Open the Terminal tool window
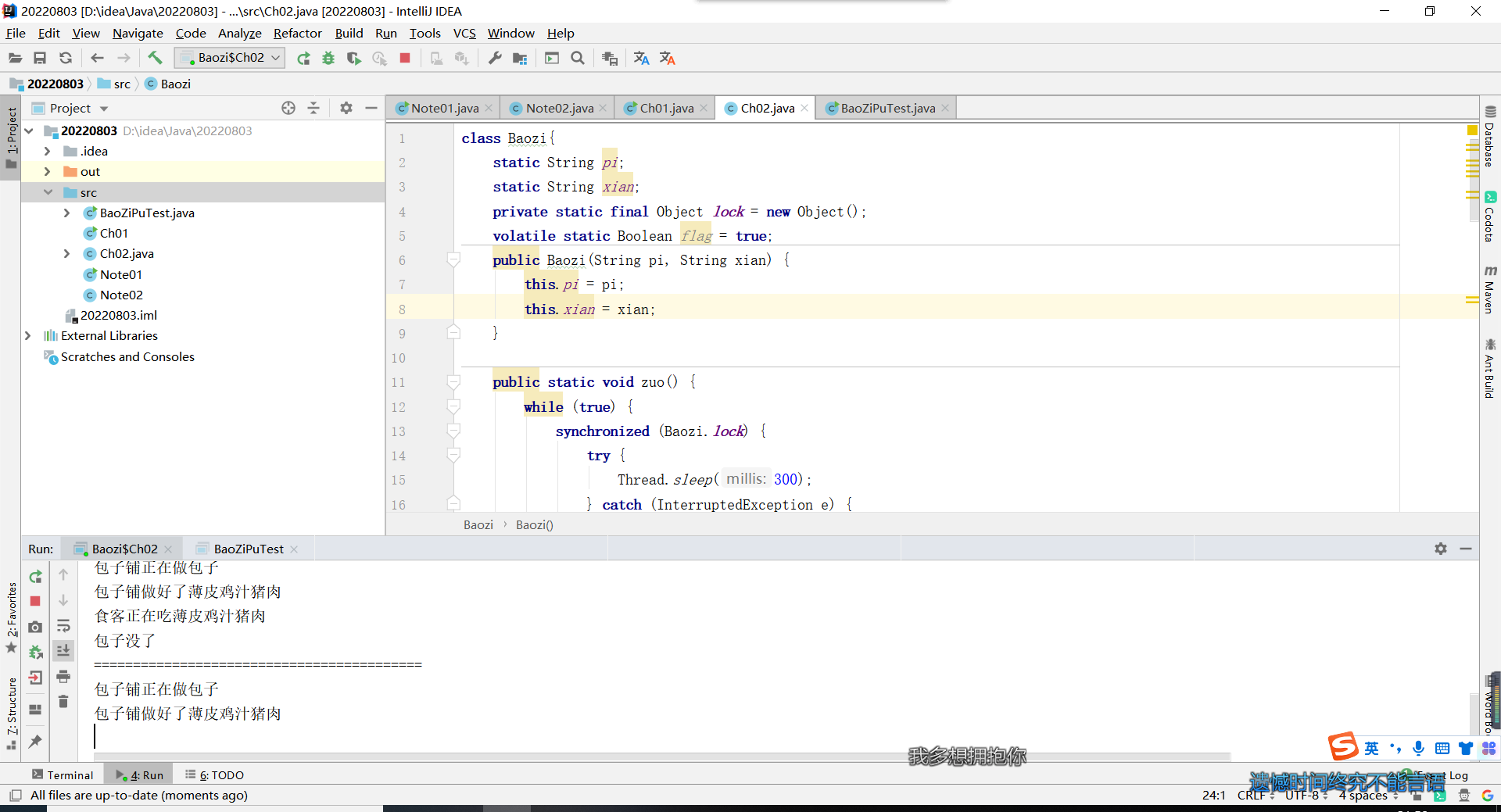This screenshot has width=1501, height=812. pos(63,774)
